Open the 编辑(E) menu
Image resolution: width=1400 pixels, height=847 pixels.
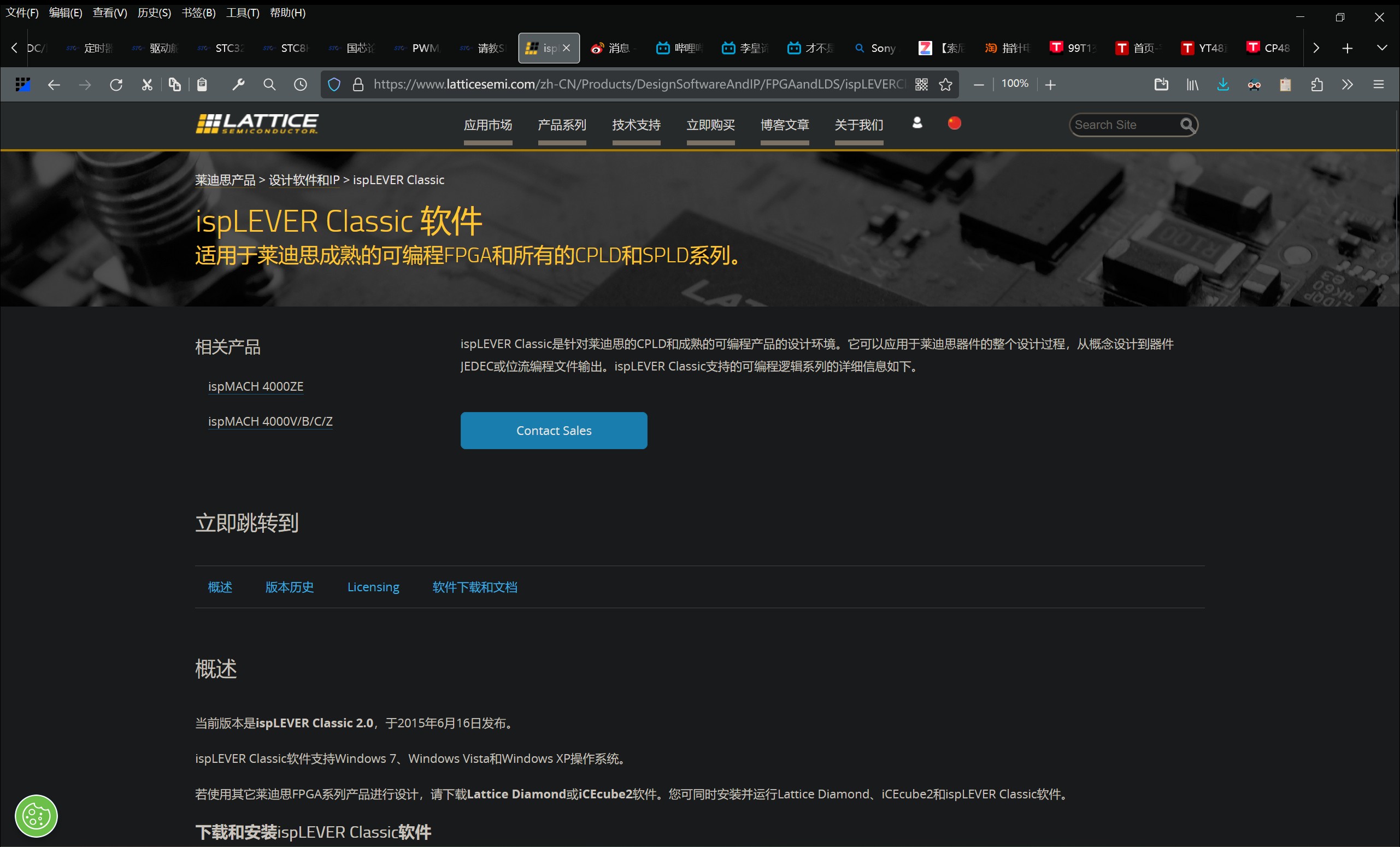pyautogui.click(x=66, y=13)
